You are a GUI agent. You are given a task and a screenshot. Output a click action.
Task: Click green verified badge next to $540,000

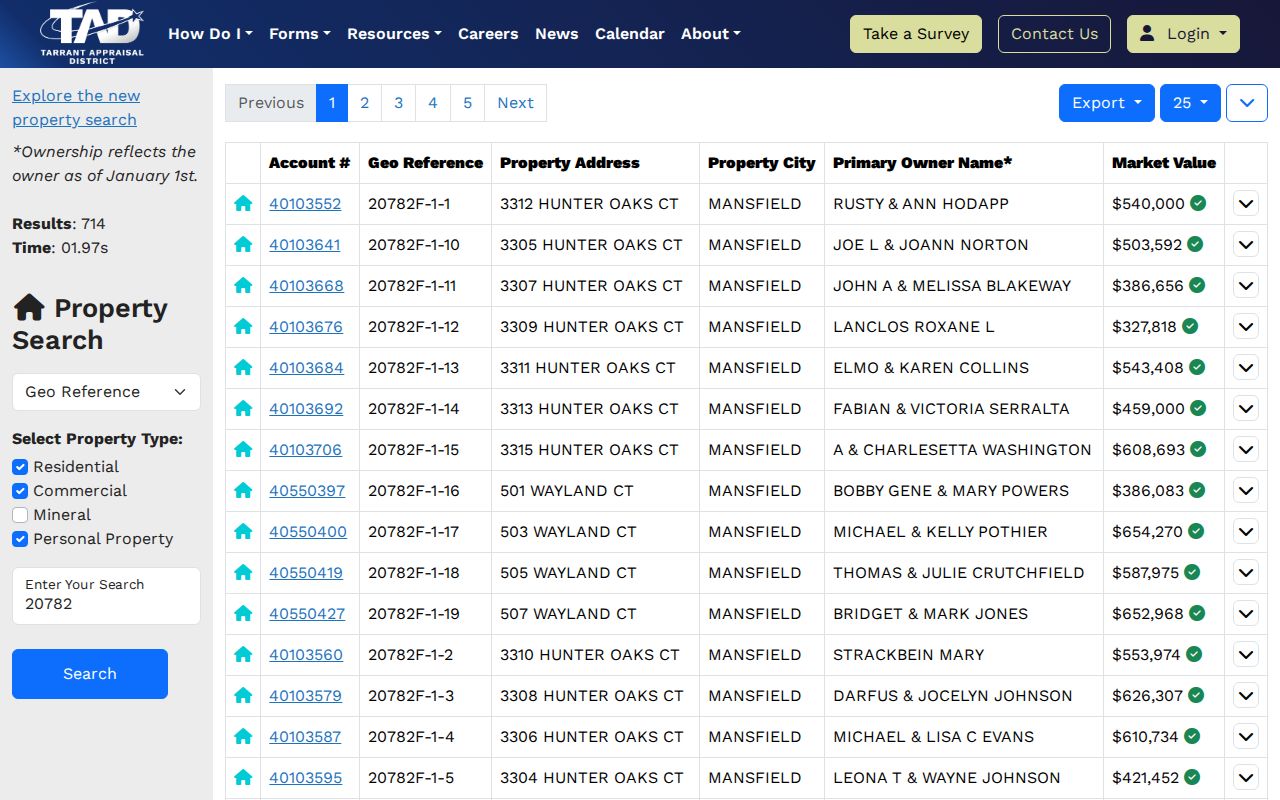(1198, 203)
